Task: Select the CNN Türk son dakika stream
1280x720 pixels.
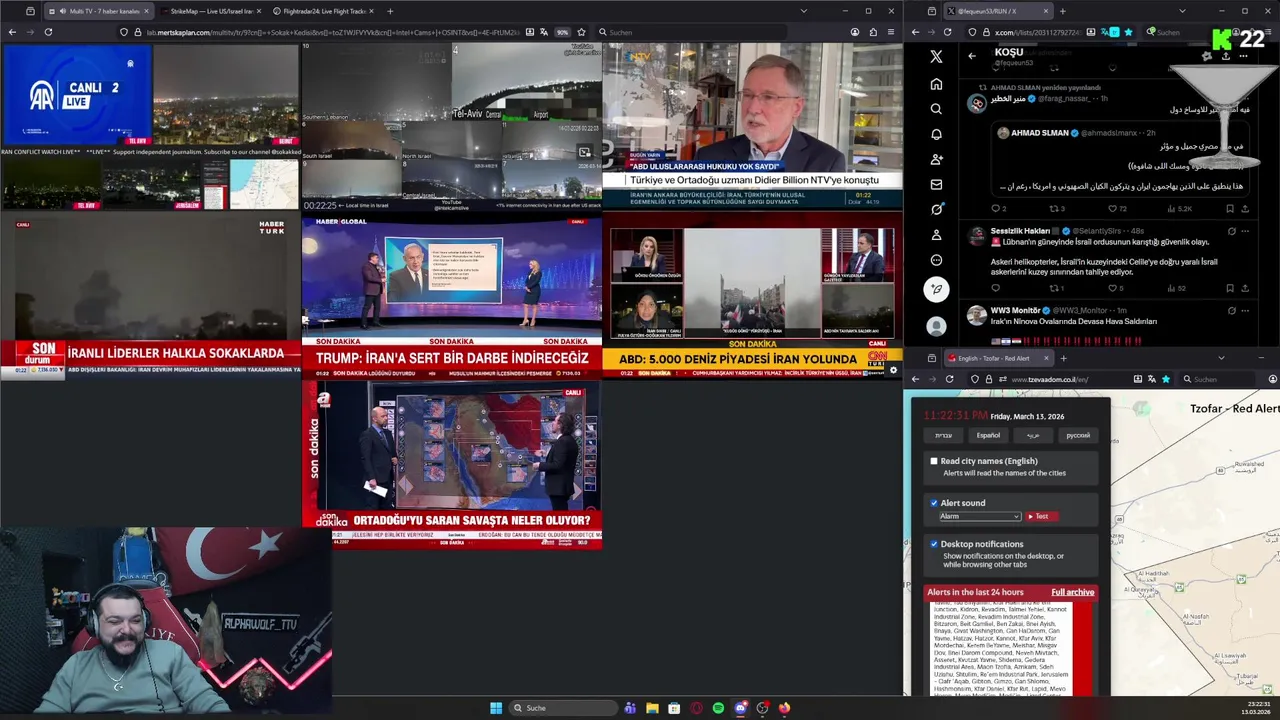Action: tap(752, 296)
